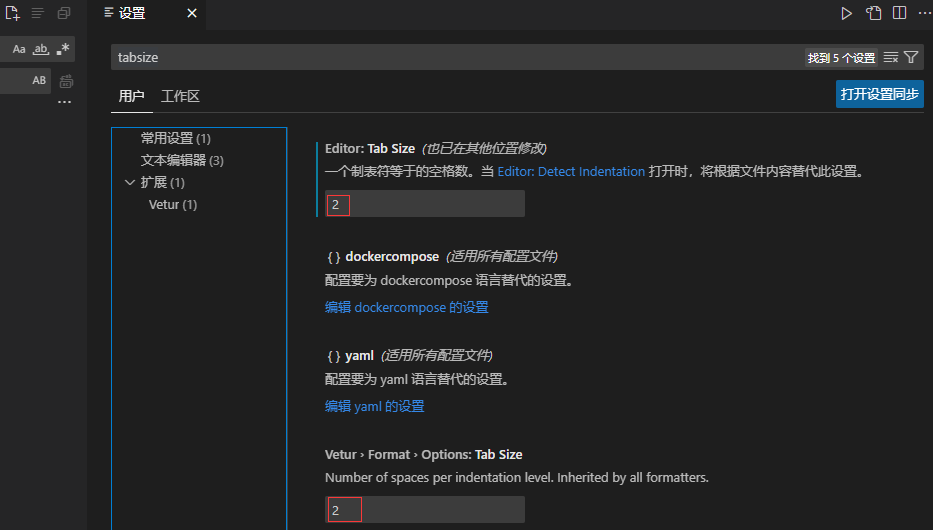Toggle Use Regular Expression option
Screen dimensions: 933x530
[63, 49]
